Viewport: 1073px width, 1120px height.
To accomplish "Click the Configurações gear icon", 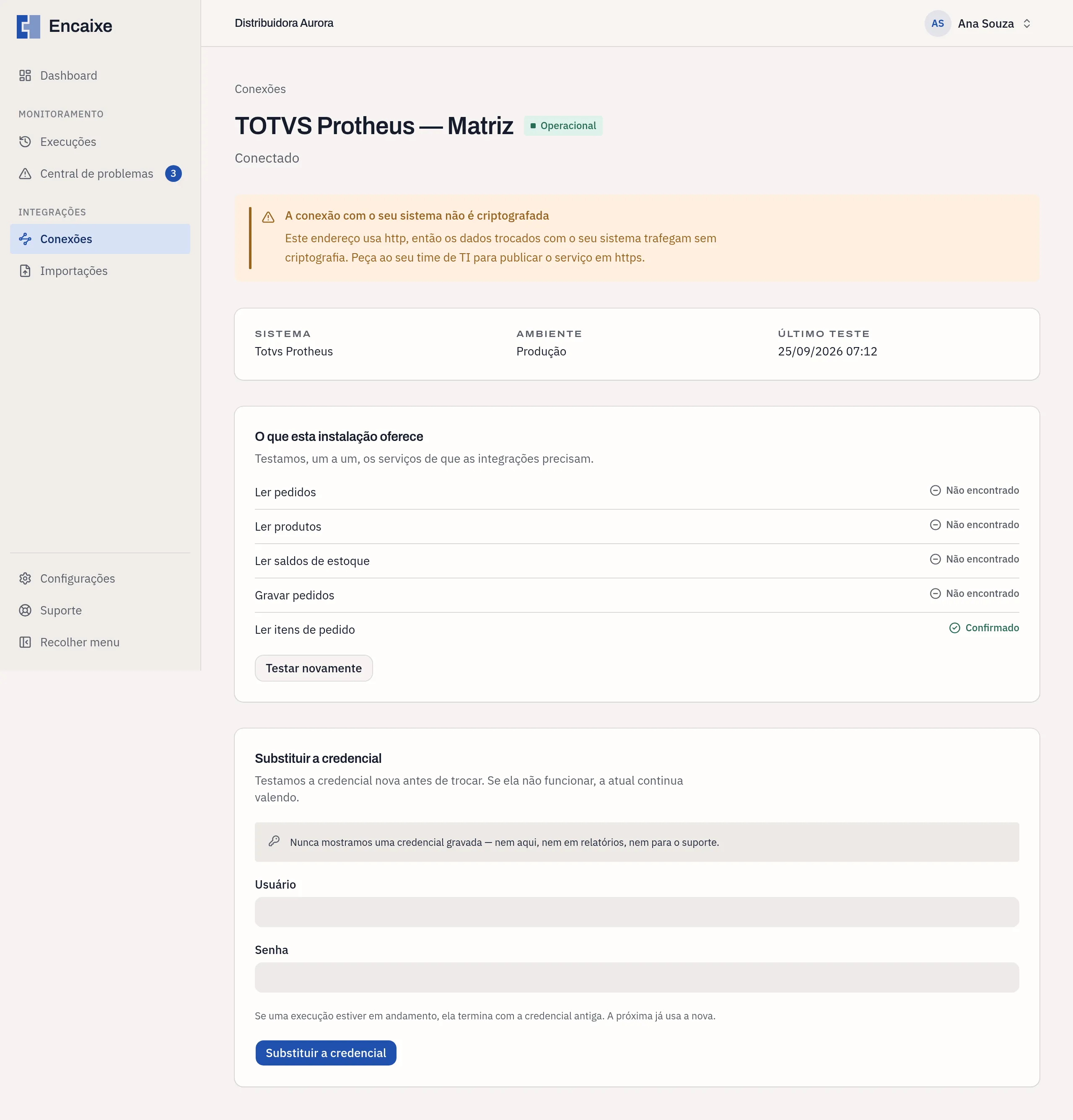I will [25, 578].
